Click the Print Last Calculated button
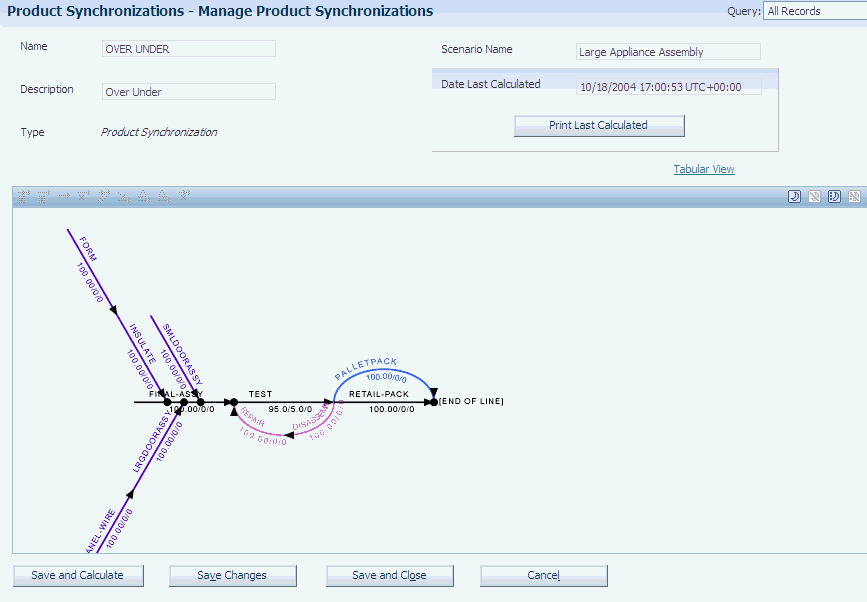The image size is (867, 602). [599, 125]
